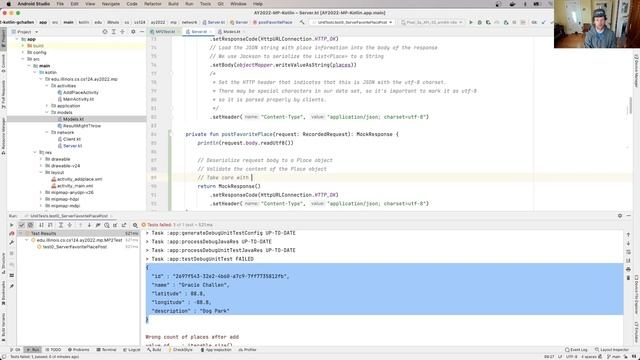Click the Structure side tool tab
Screen dimensions: 640x360
[x=3, y=263]
